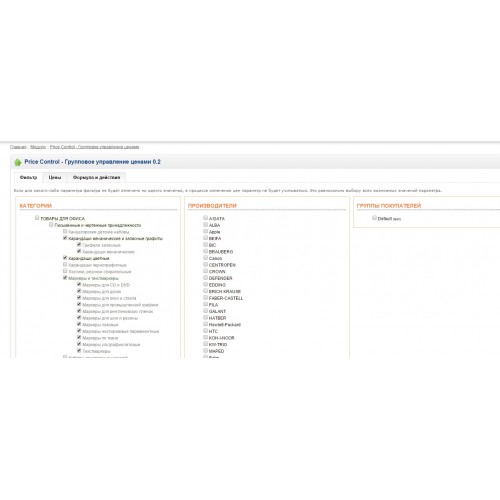Select the ALBA manufacturer checkbox
Image resolution: width=500 pixels, height=500 pixels.
pyautogui.click(x=206, y=225)
